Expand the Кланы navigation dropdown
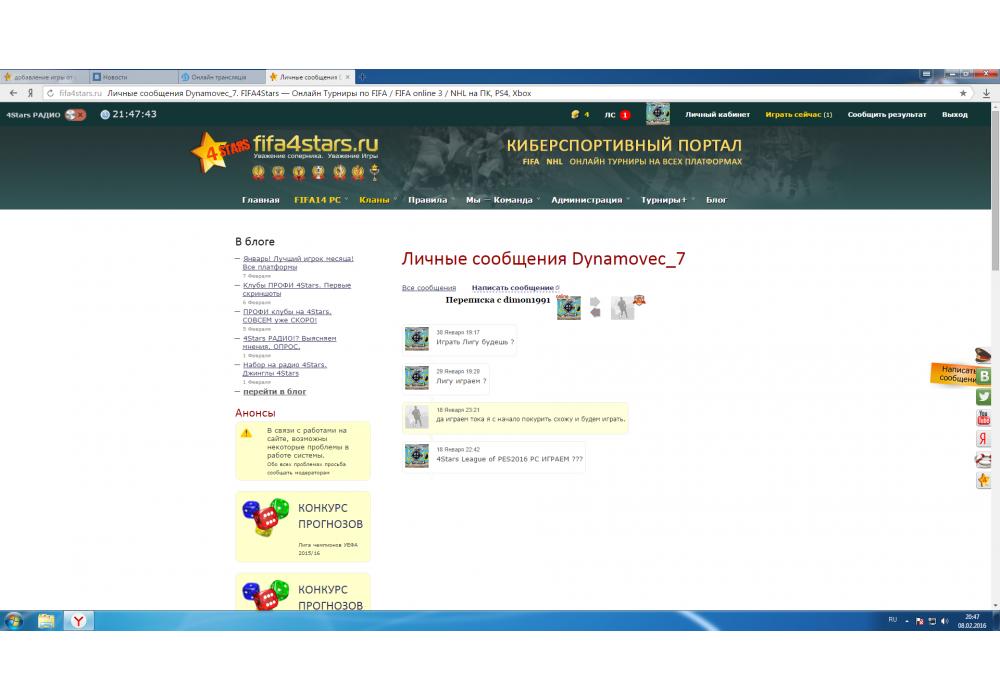Screen dimensions: 1000x700 click(x=375, y=200)
